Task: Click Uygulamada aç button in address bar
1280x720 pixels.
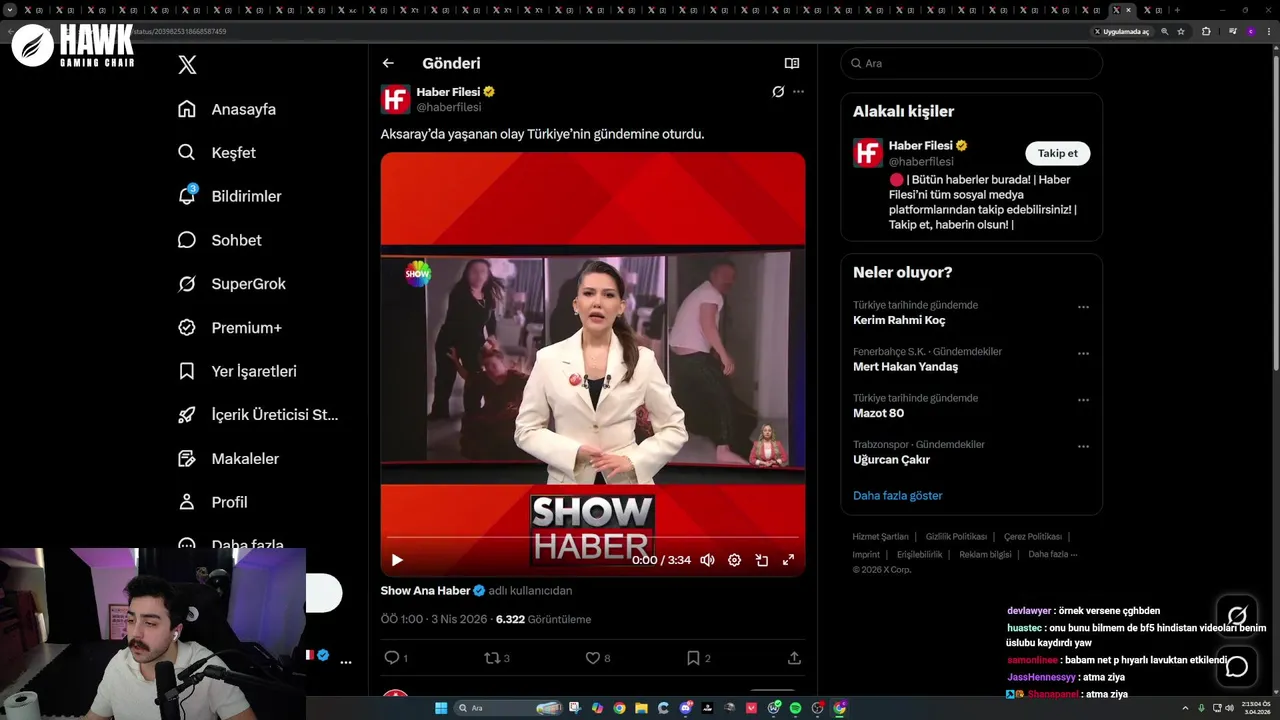Action: tap(1121, 31)
